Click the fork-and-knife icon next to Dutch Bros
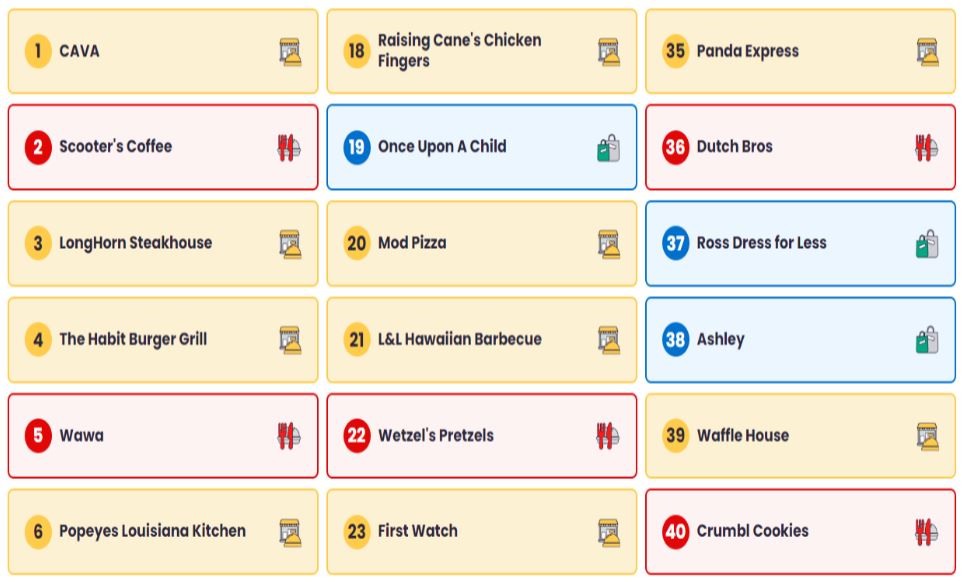 pyautogui.click(x=926, y=148)
